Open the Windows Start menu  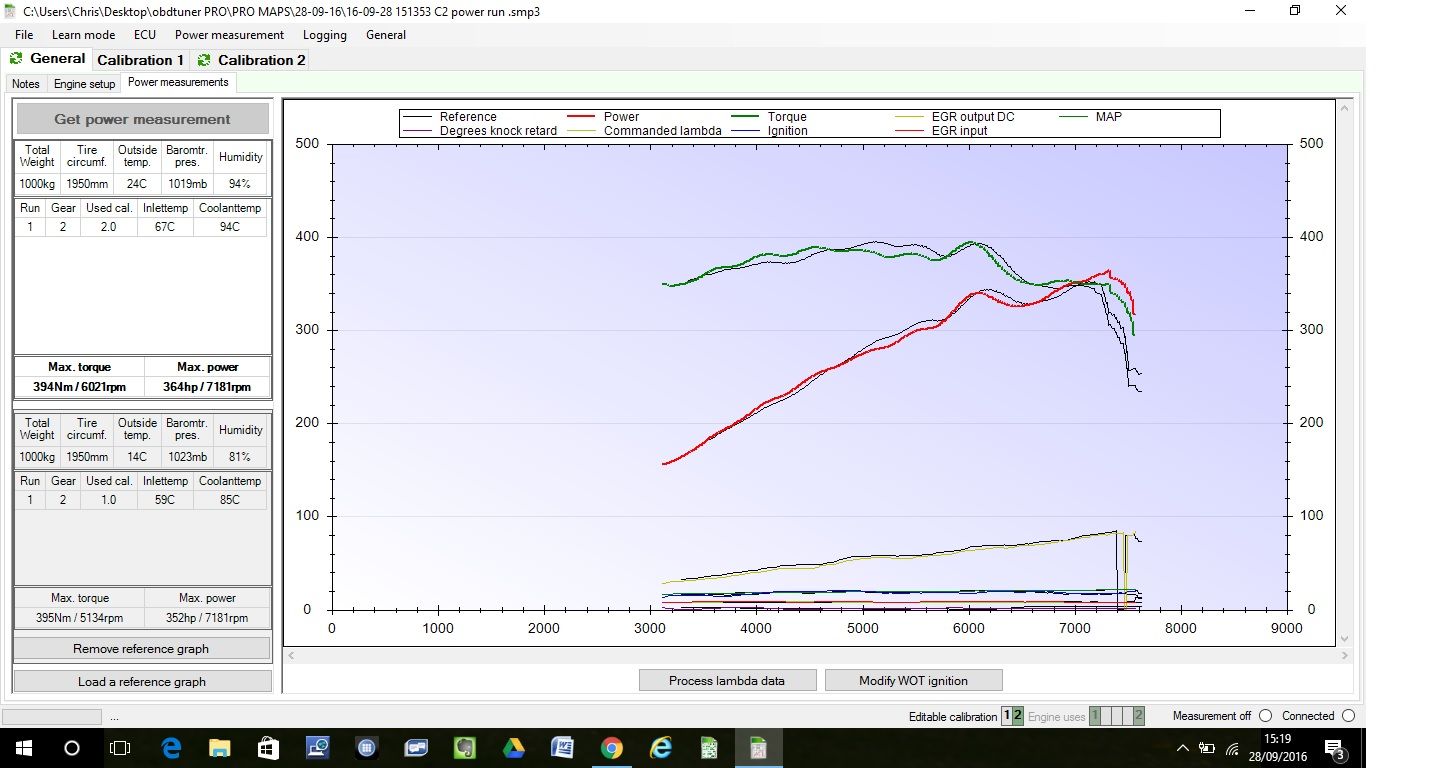click(x=24, y=748)
